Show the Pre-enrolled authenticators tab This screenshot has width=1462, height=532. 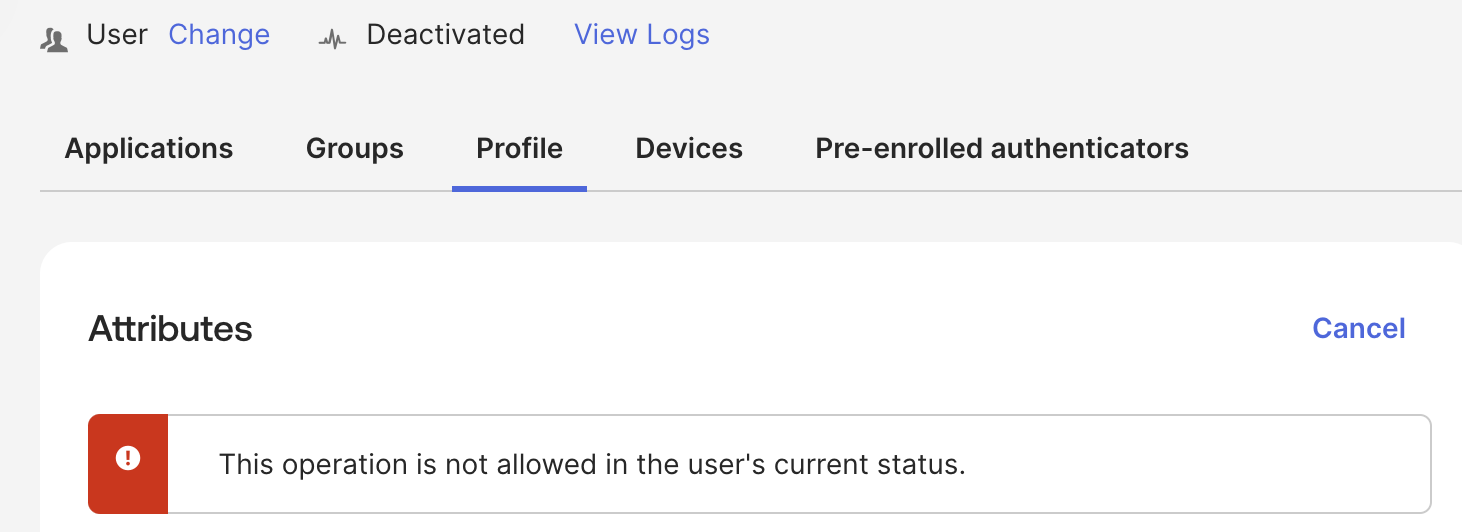pyautogui.click(x=1002, y=149)
